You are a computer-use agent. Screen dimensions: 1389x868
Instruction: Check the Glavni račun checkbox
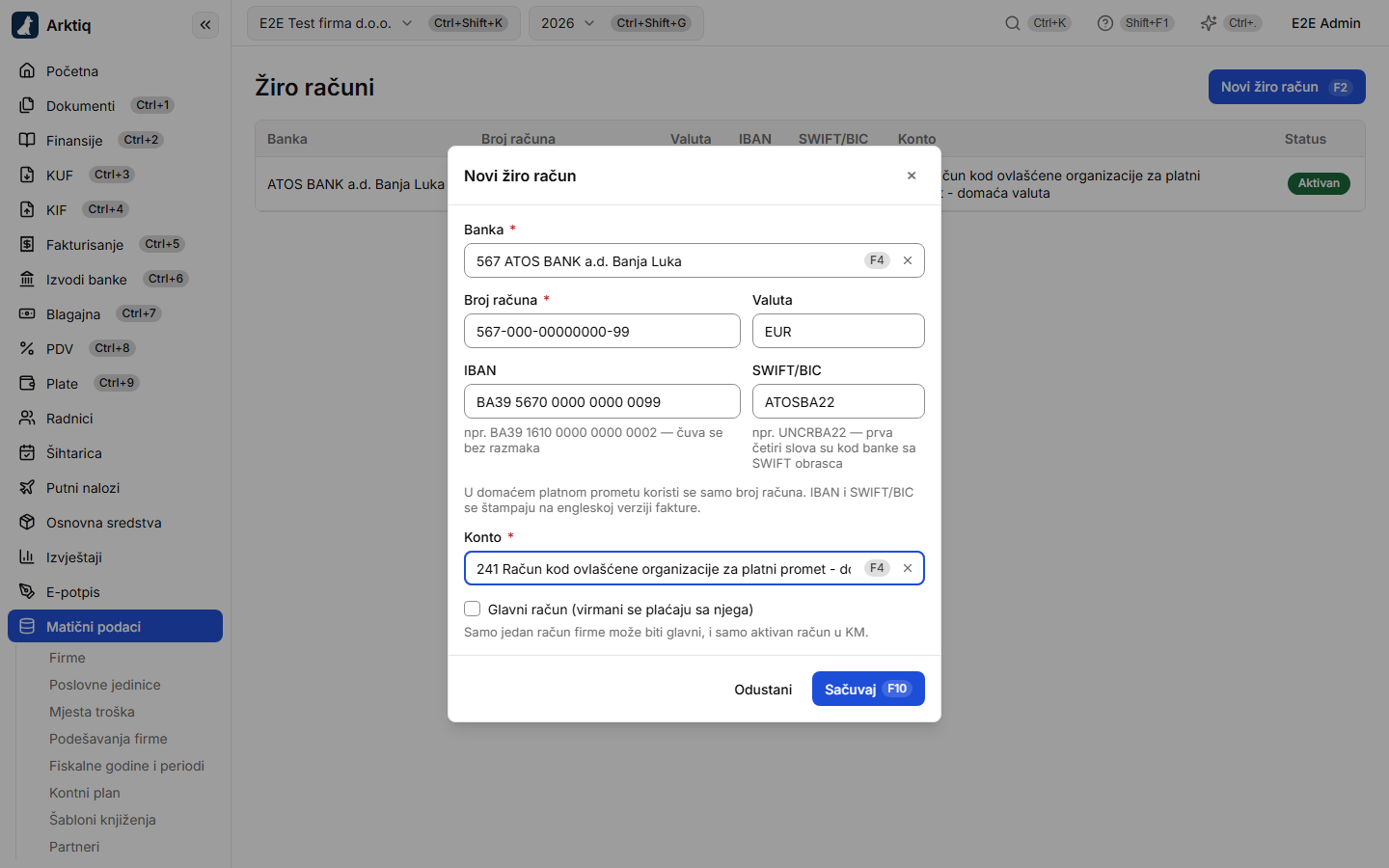click(x=473, y=609)
